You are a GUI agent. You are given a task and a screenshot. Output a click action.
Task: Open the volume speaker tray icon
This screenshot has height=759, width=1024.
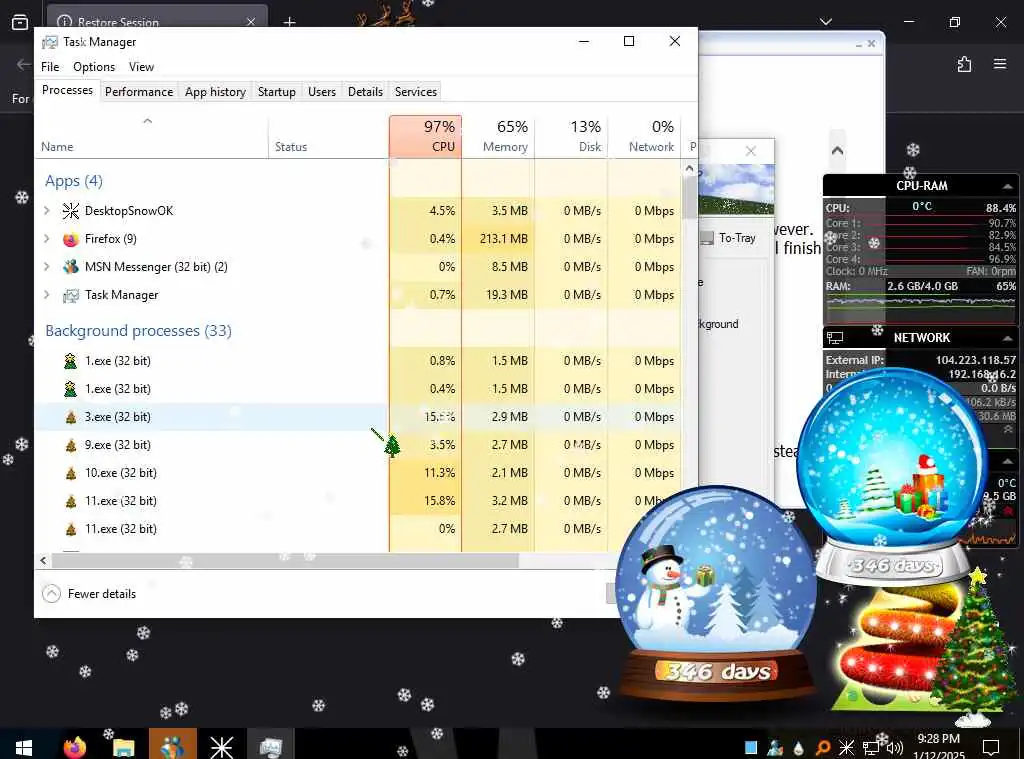coord(895,748)
